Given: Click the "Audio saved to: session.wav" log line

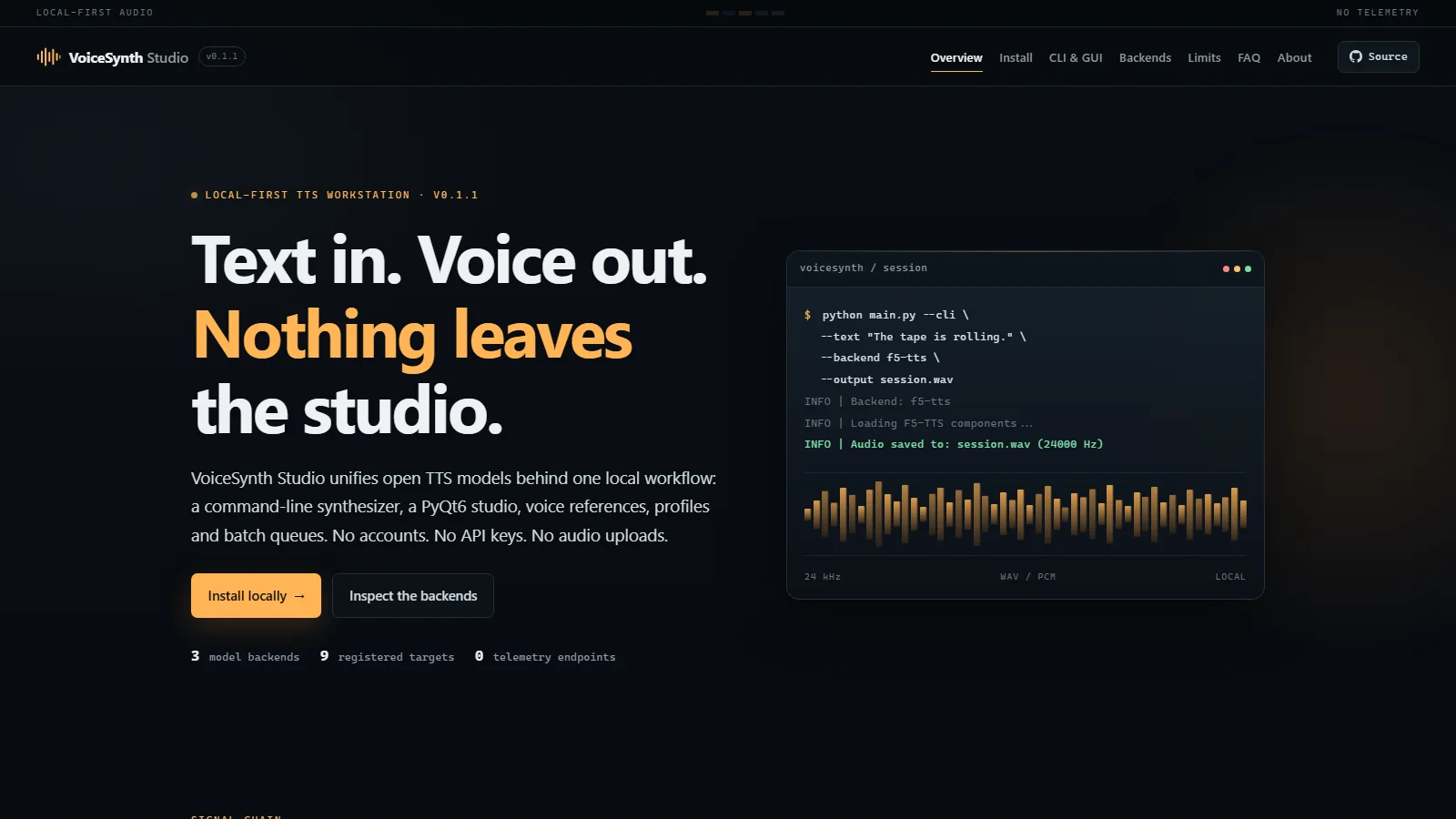Looking at the screenshot, I should [954, 444].
